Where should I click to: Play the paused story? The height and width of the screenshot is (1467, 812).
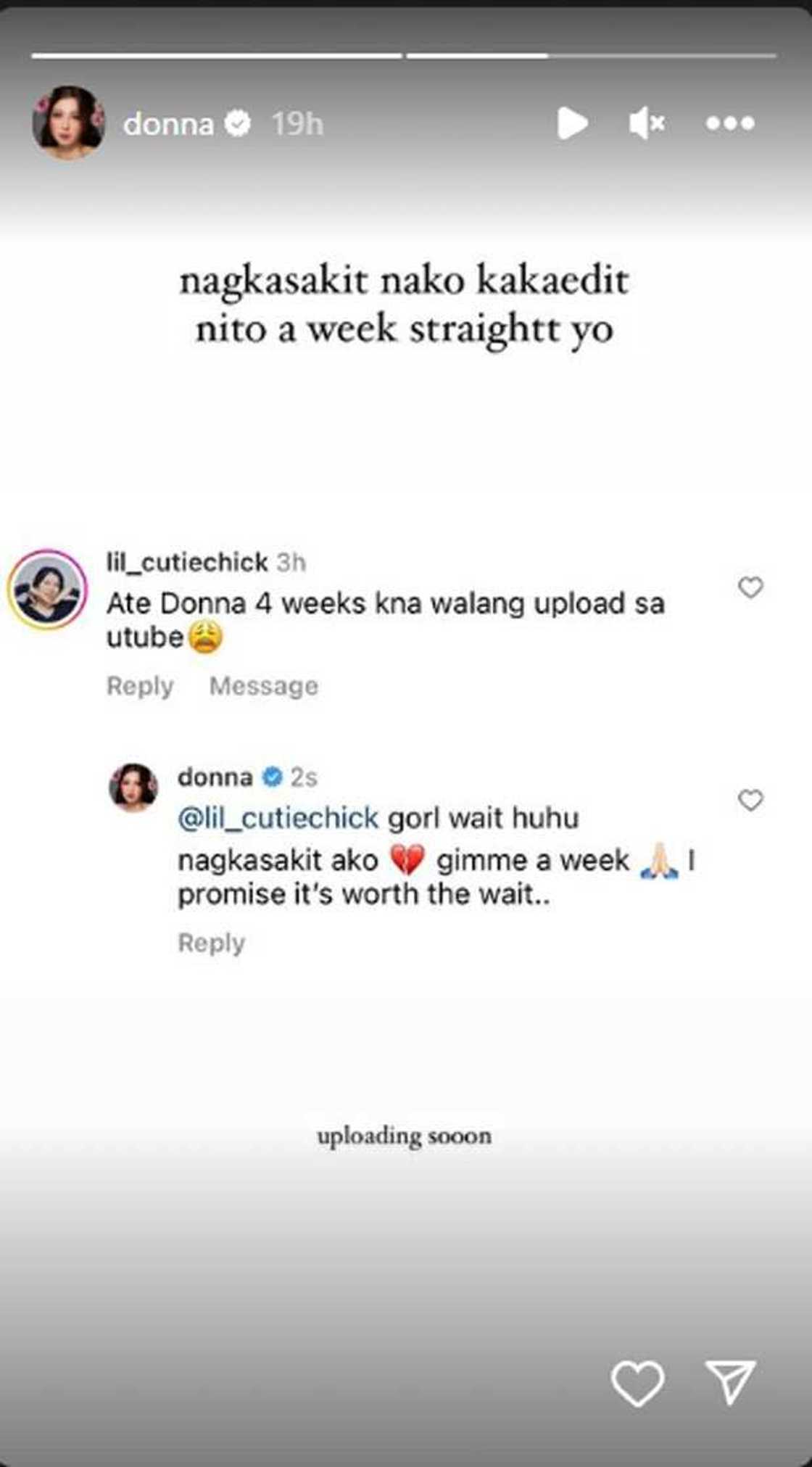pyautogui.click(x=572, y=123)
